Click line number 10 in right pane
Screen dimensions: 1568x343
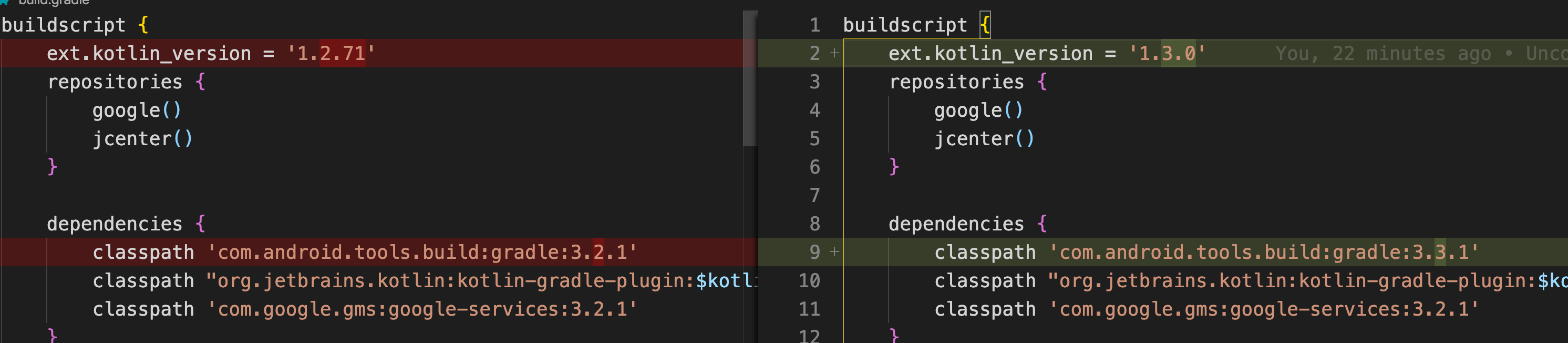[809, 280]
